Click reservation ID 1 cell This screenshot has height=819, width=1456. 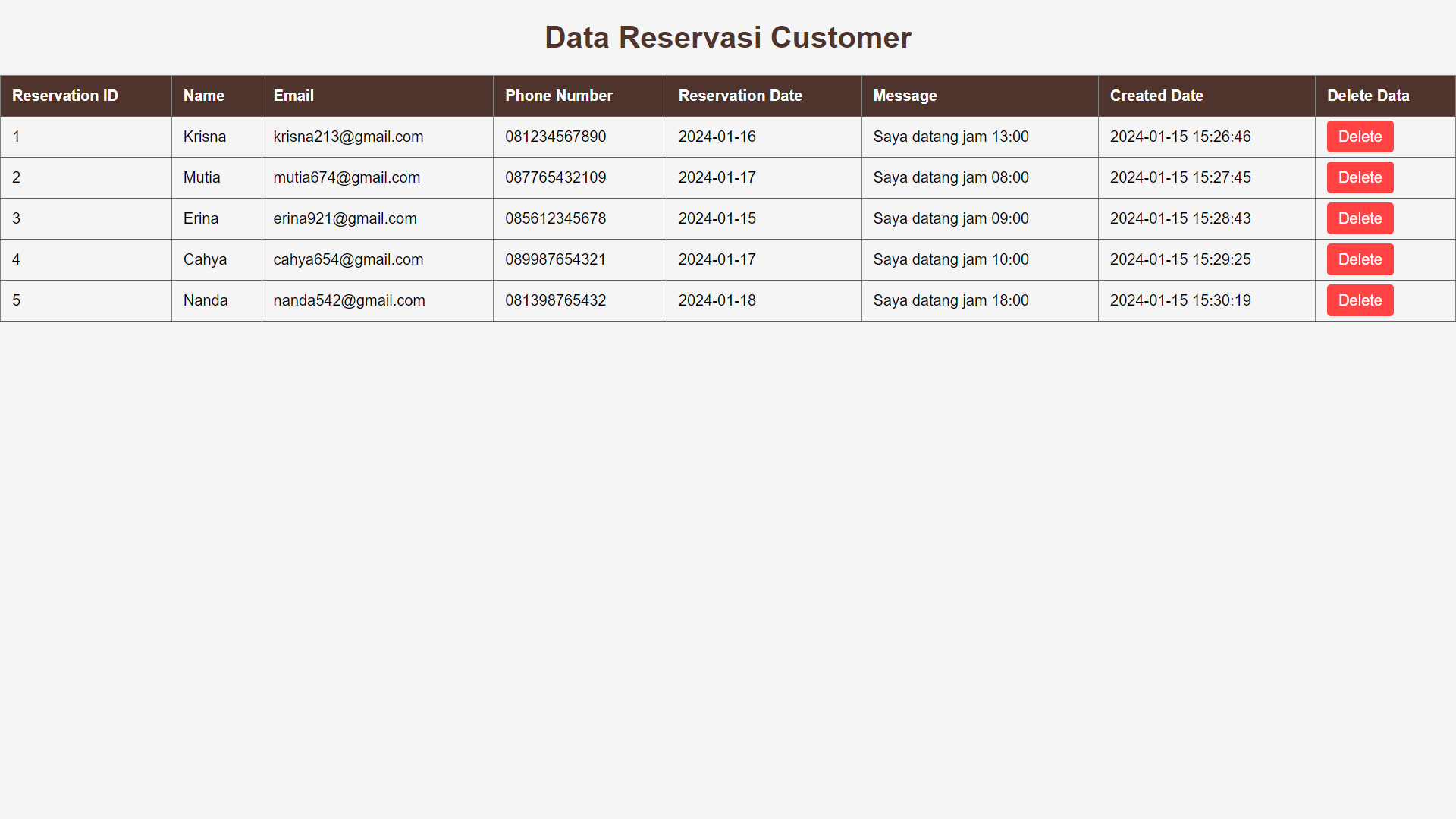[86, 136]
